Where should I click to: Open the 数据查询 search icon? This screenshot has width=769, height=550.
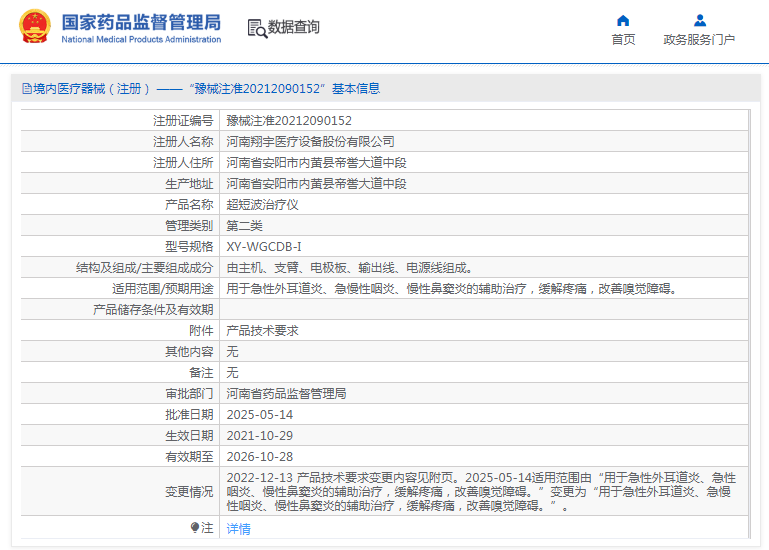pyautogui.click(x=257, y=28)
